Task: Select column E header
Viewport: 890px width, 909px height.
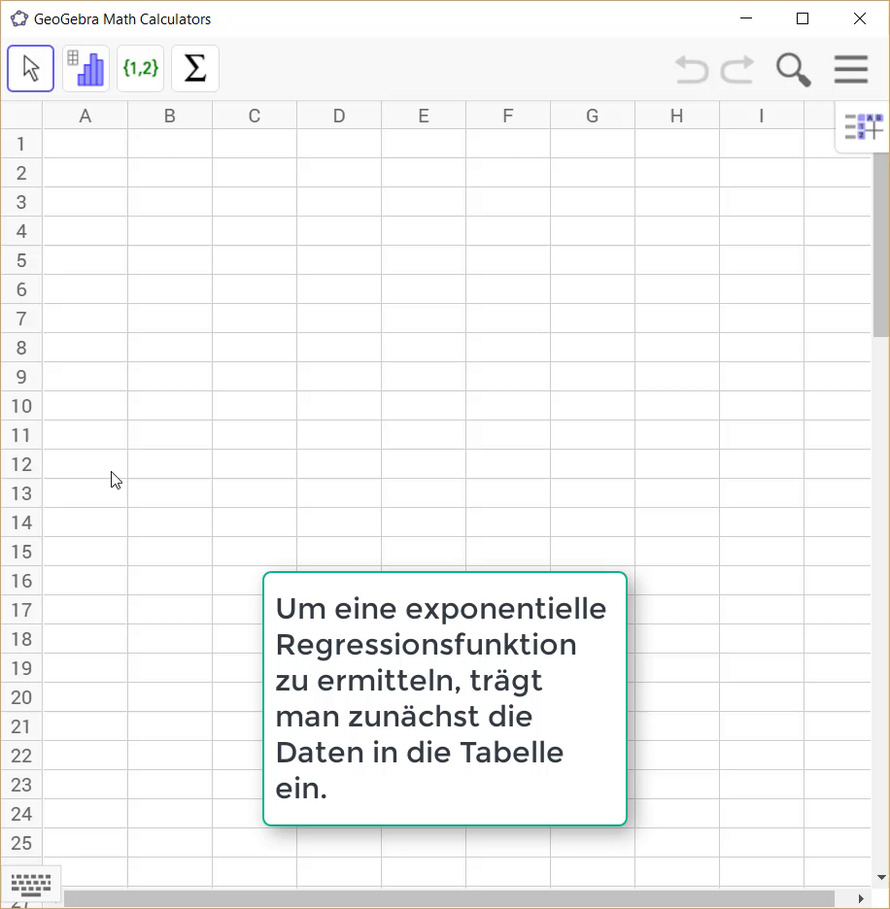Action: [423, 116]
